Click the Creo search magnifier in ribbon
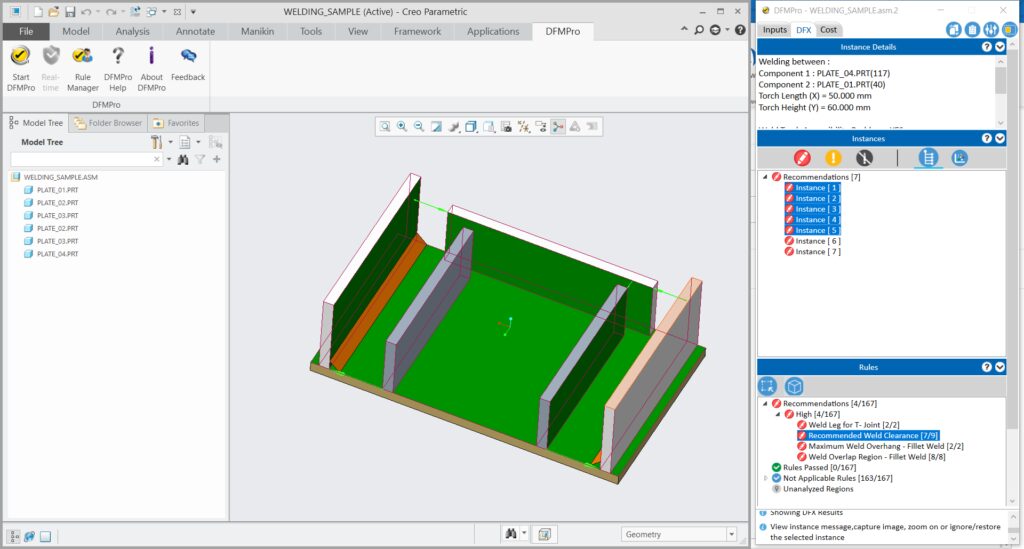Image resolution: width=1024 pixels, height=549 pixels. point(699,30)
